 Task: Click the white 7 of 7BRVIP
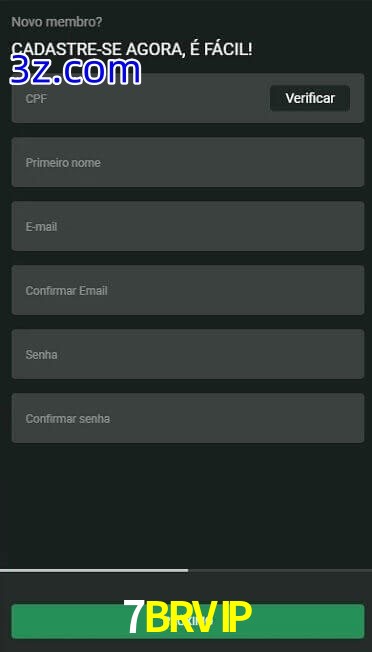134,617
